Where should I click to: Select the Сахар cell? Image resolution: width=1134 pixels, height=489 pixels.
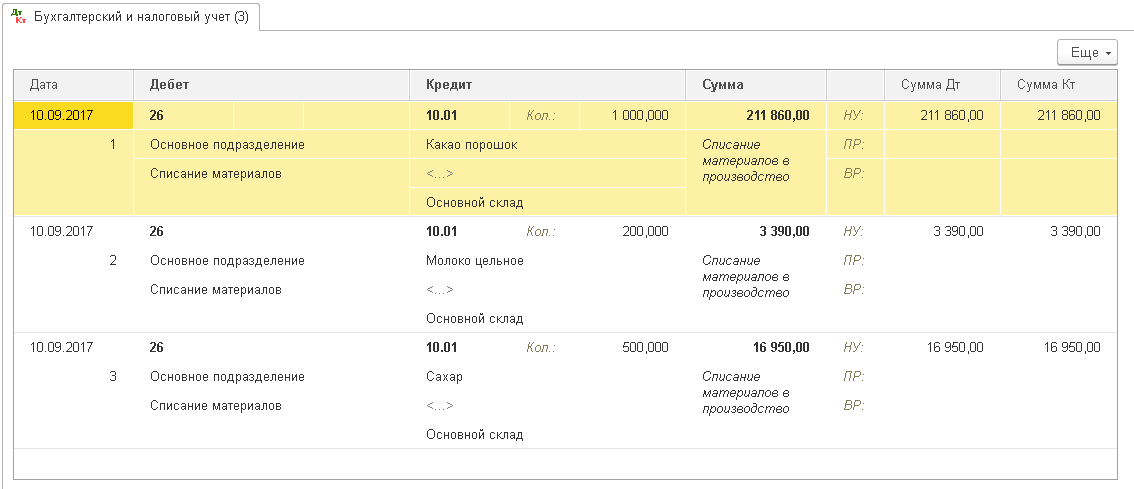pyautogui.click(x=547, y=377)
